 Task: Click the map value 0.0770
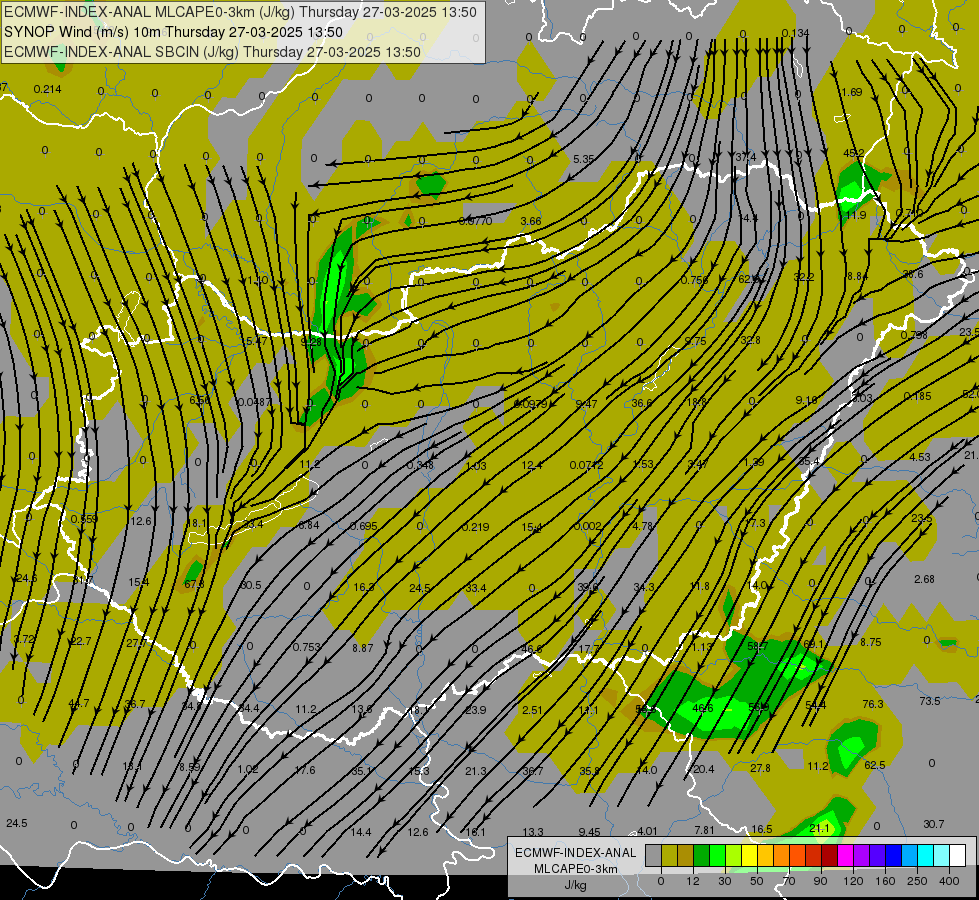(x=476, y=221)
